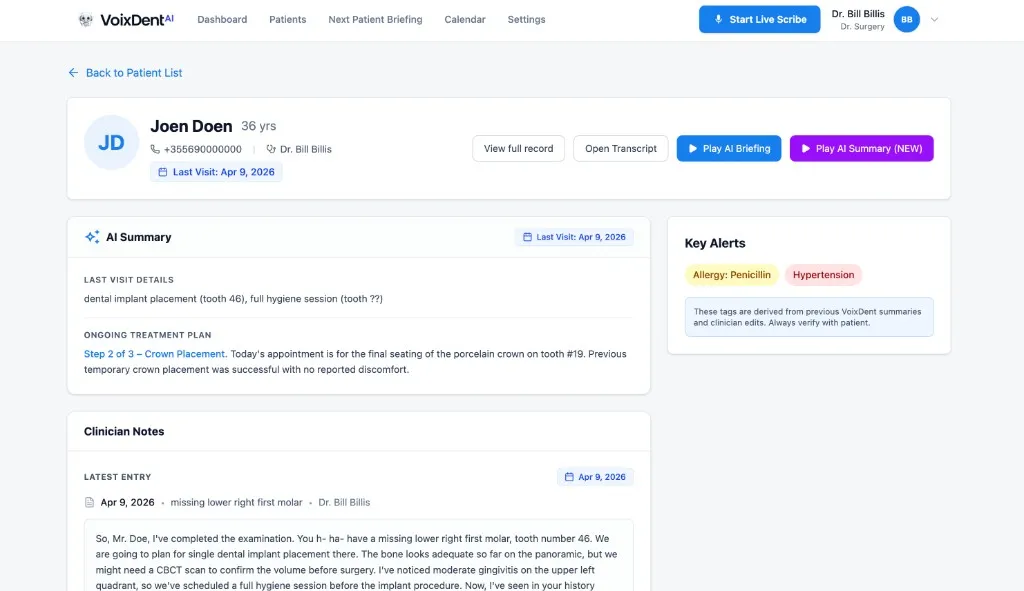Click the tags verification notice in Key Alerts
The image size is (1024, 591).
pyautogui.click(x=809, y=317)
